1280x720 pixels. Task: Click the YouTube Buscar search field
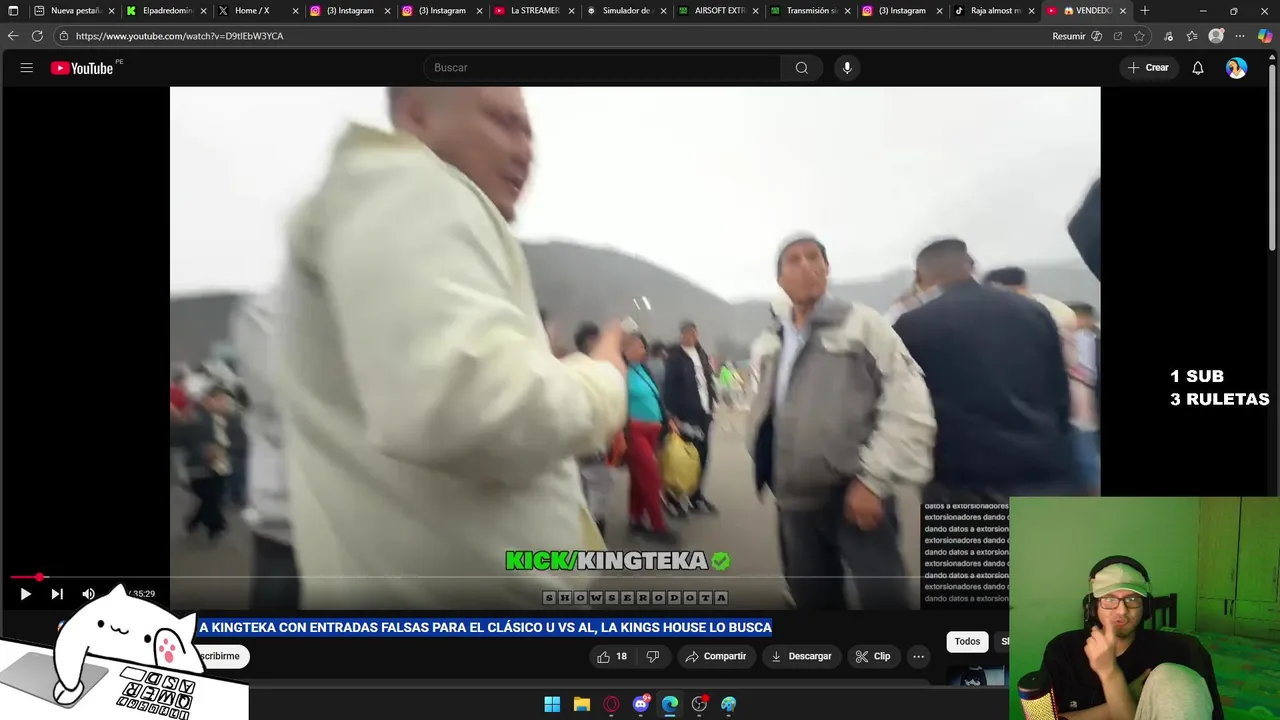(602, 68)
